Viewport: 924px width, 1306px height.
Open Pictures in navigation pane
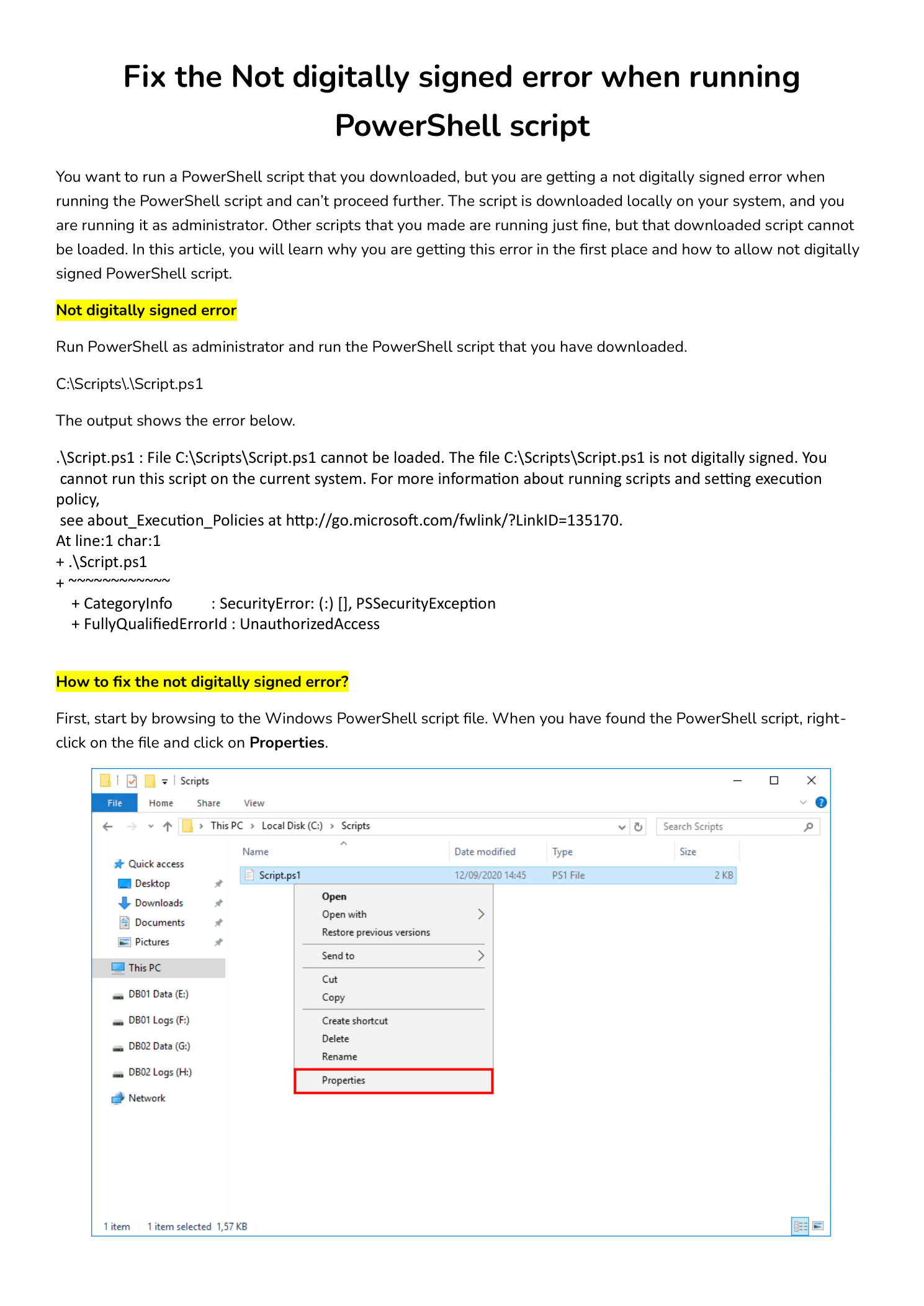(x=152, y=942)
